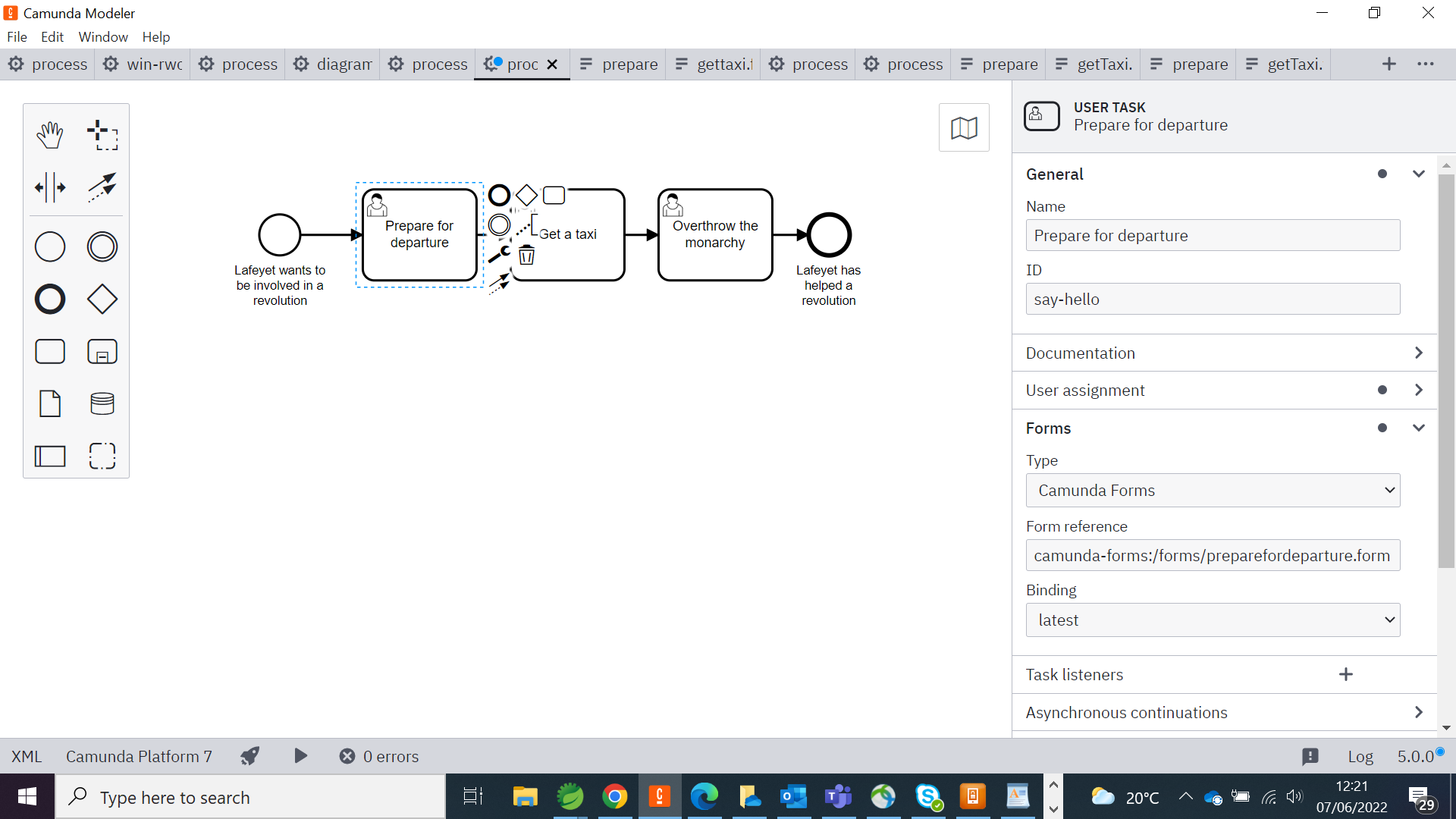The width and height of the screenshot is (1456, 819).
Task: Deploy the diagram using the rocket icon
Action: coord(249,756)
